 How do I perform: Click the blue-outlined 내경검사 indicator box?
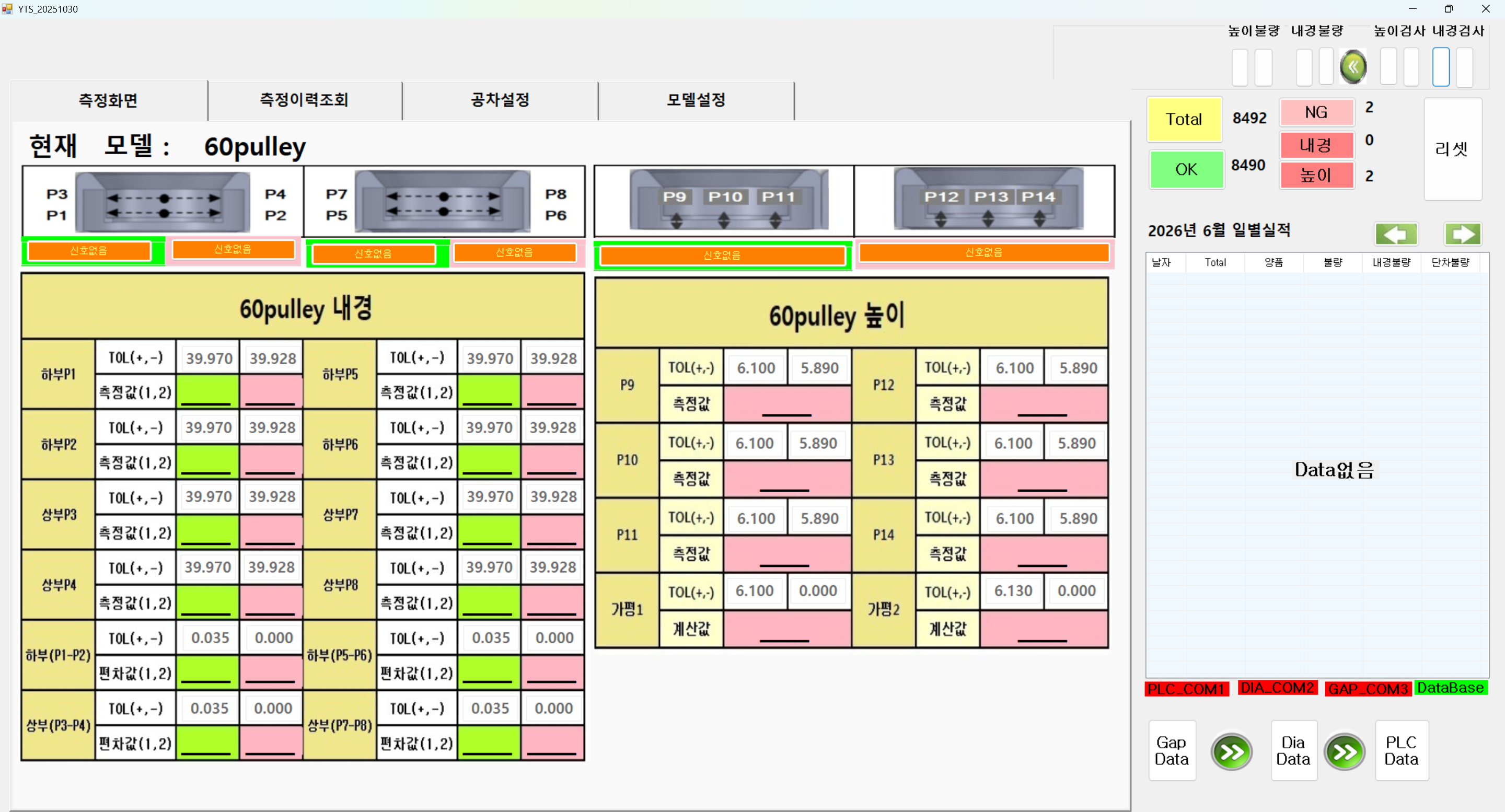(x=1441, y=67)
